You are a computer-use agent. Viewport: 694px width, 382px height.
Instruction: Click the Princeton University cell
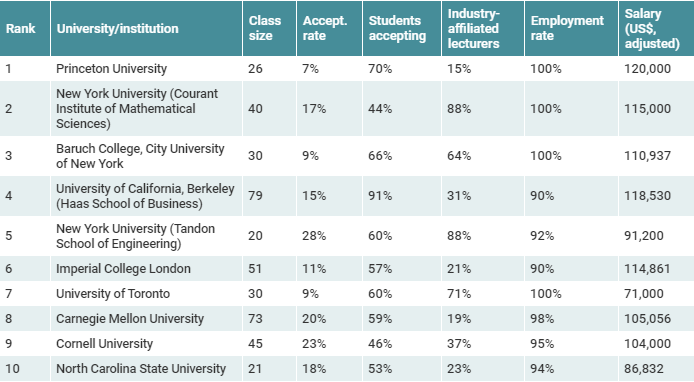coord(112,69)
